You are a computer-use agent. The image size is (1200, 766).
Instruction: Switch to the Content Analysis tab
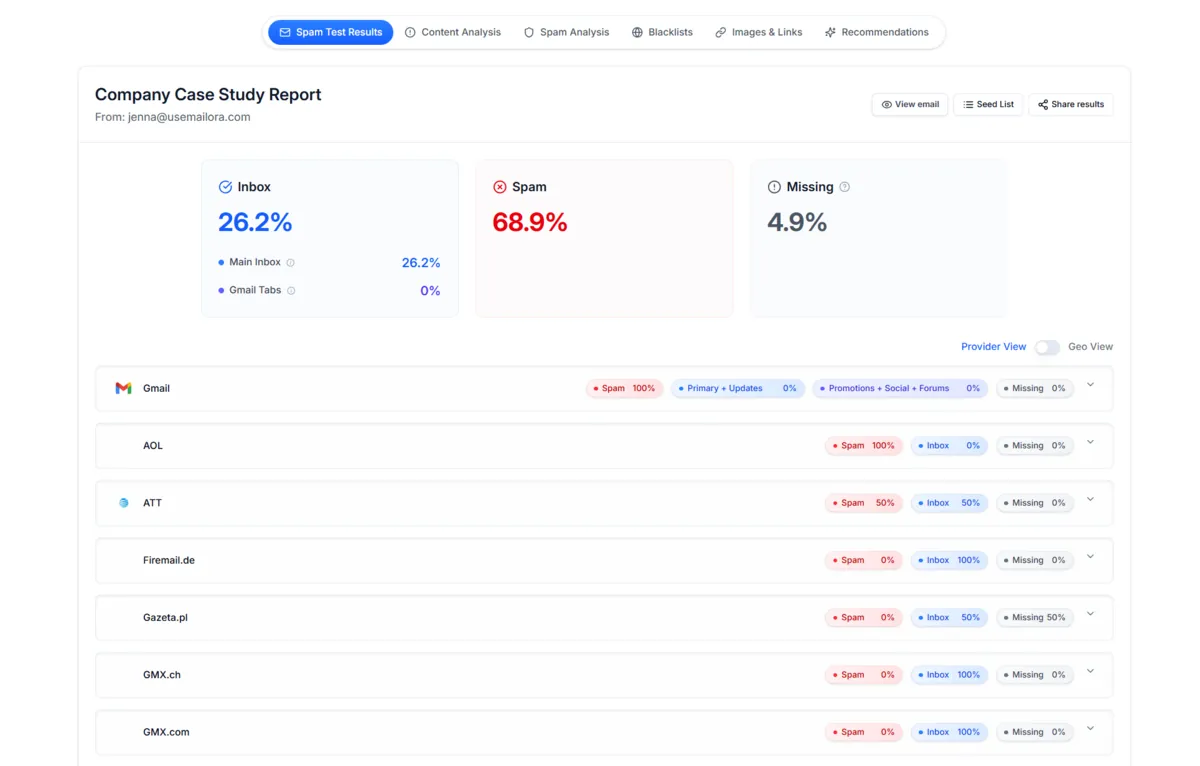click(453, 32)
